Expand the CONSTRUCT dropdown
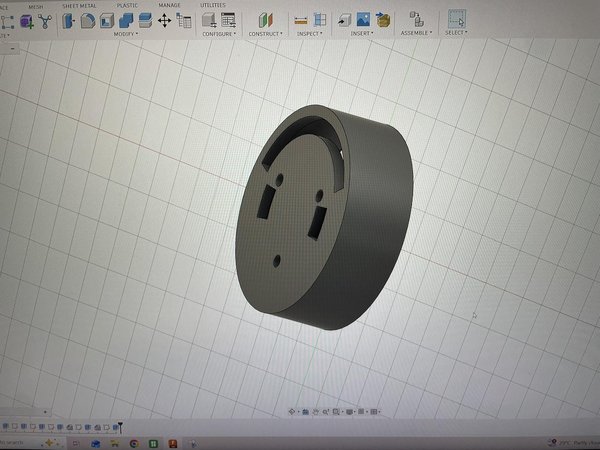 (265, 34)
